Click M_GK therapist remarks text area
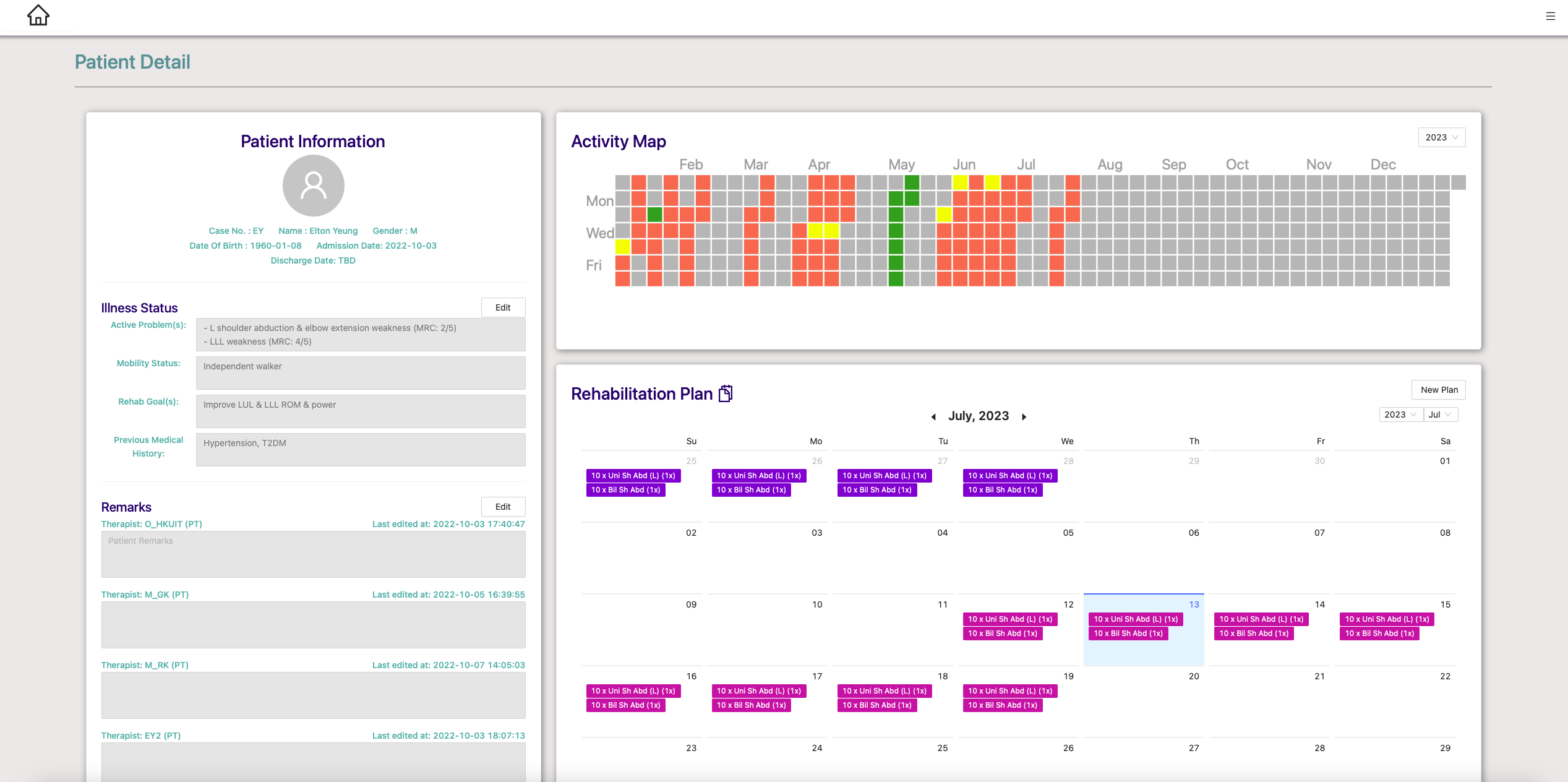 pos(313,625)
